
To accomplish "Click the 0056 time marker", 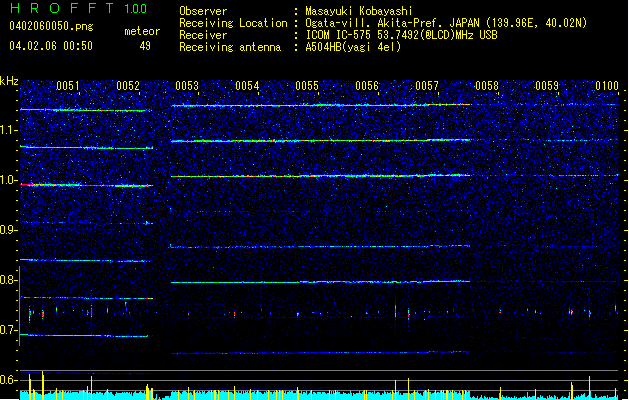I will (x=367, y=86).
